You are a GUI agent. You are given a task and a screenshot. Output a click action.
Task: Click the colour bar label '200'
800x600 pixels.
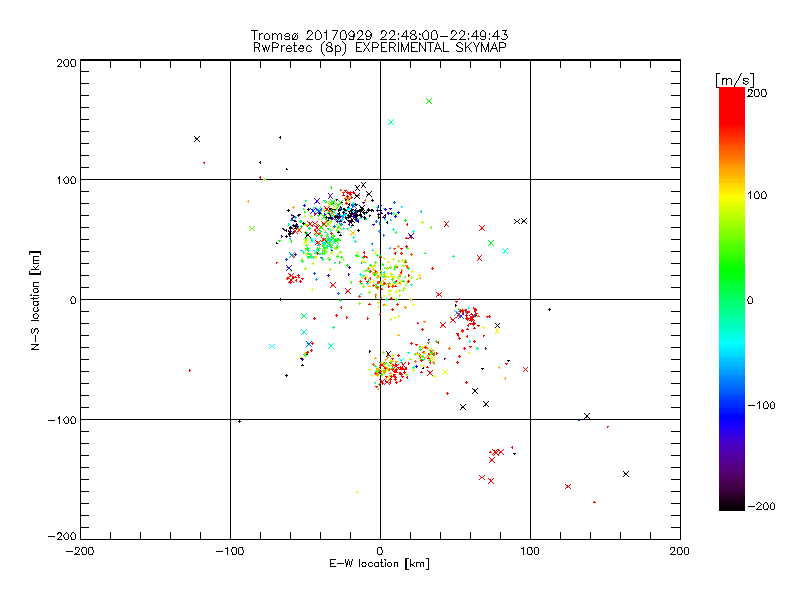click(x=757, y=93)
